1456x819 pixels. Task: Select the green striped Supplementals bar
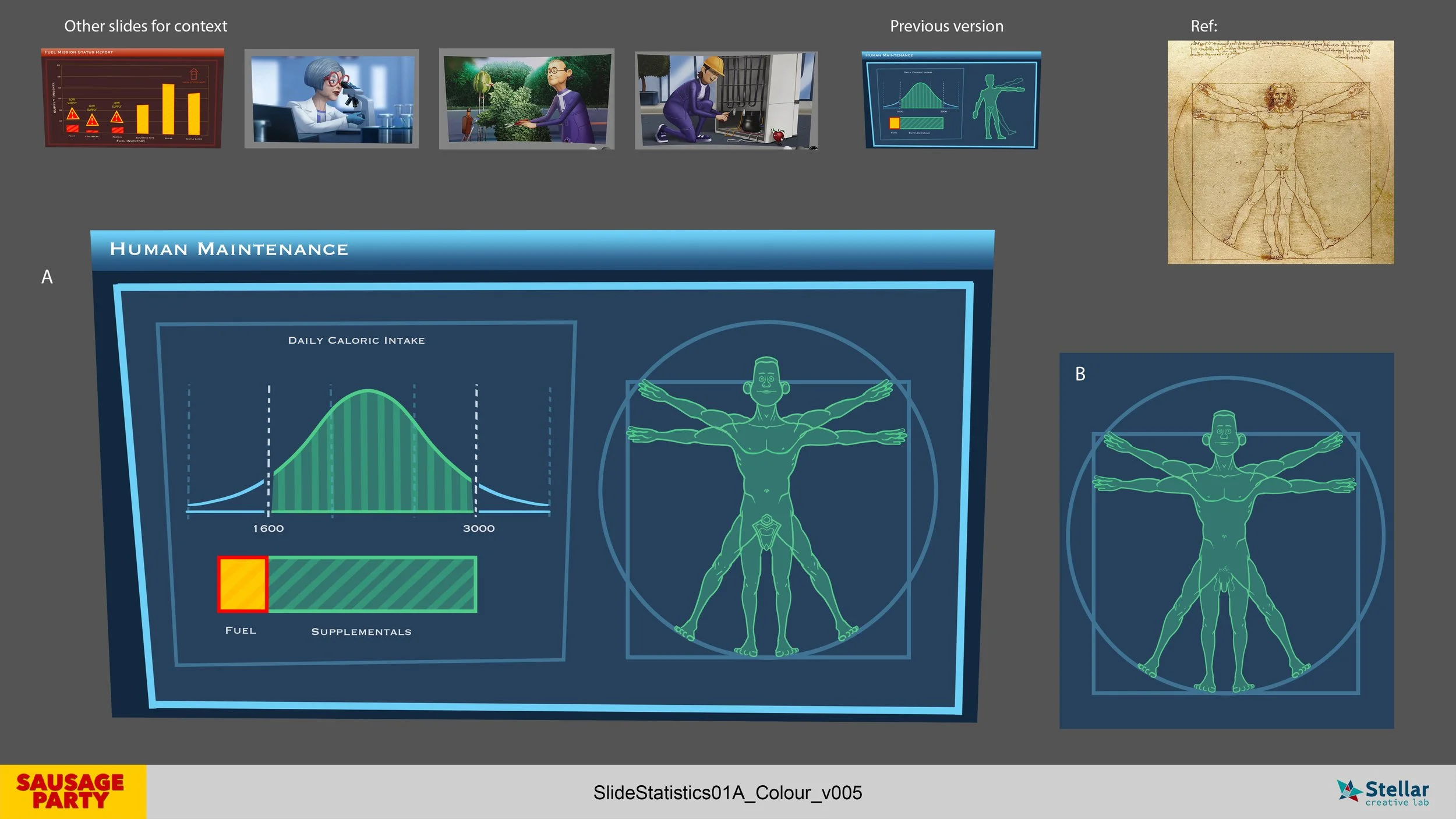pyautogui.click(x=372, y=584)
